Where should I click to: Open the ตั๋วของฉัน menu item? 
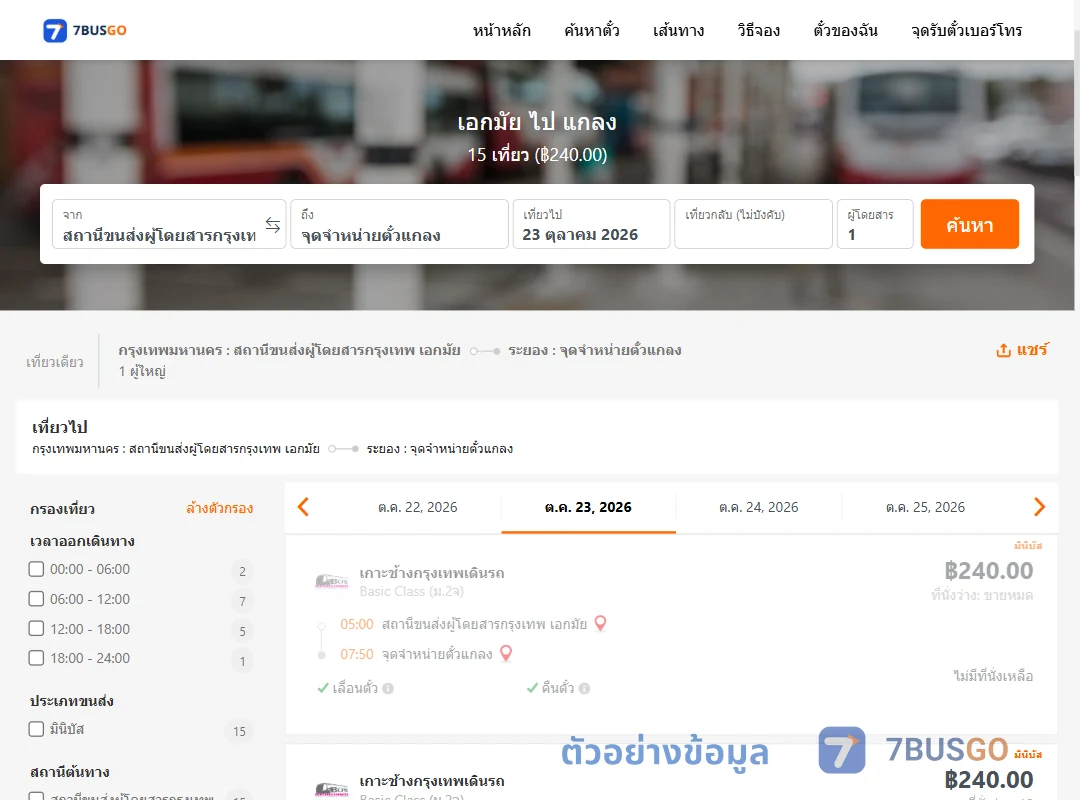pos(845,30)
